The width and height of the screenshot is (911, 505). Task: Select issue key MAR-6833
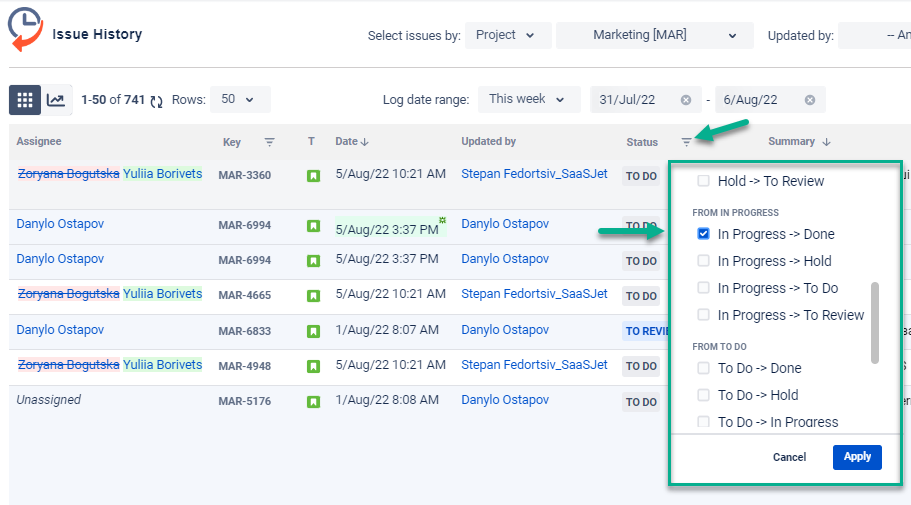point(245,331)
